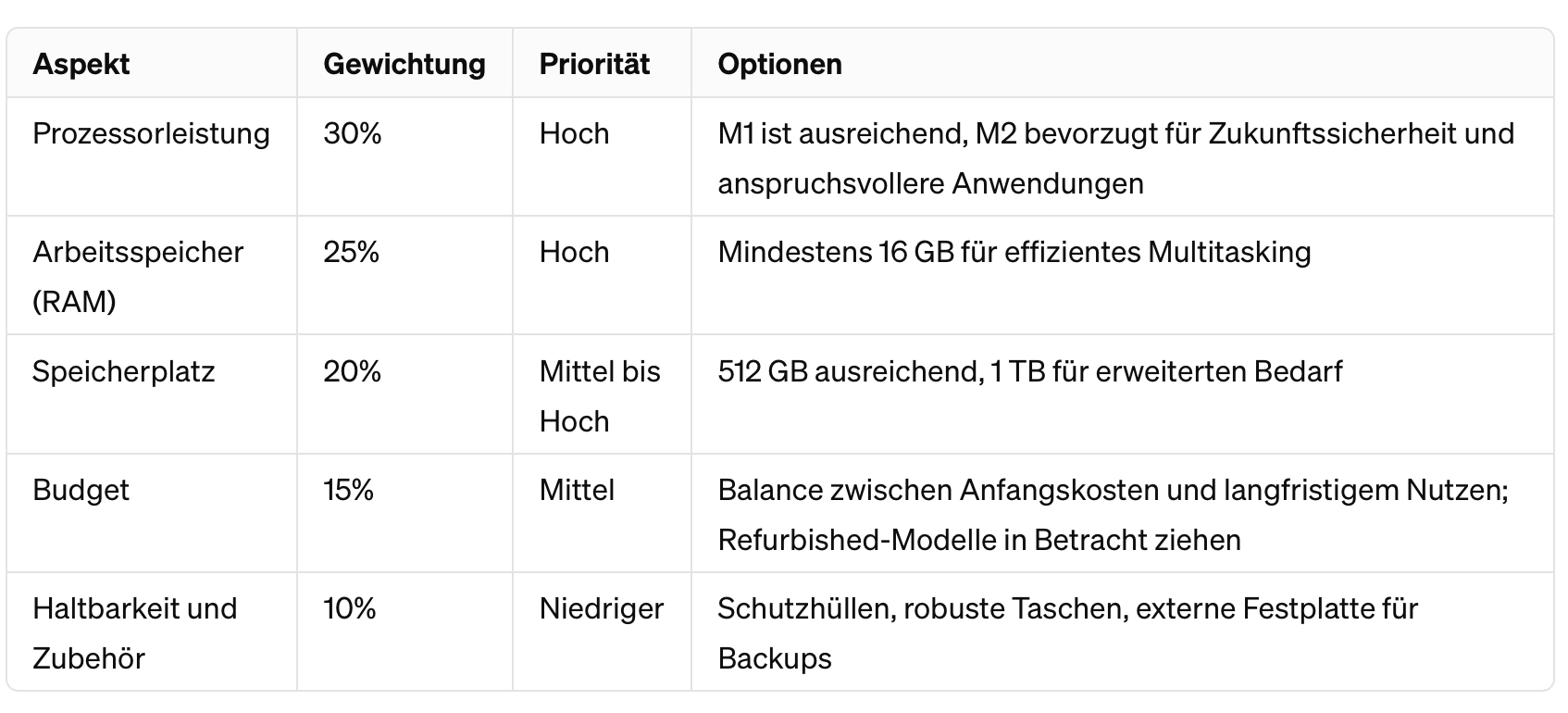Select the 15% weighting value
The image size is (1568, 713).
(349, 490)
